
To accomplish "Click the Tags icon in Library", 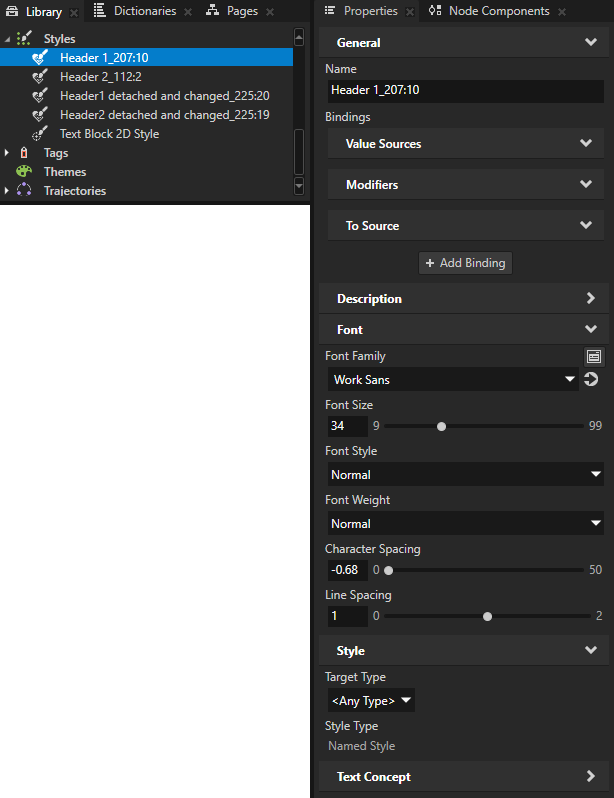I will coord(24,153).
